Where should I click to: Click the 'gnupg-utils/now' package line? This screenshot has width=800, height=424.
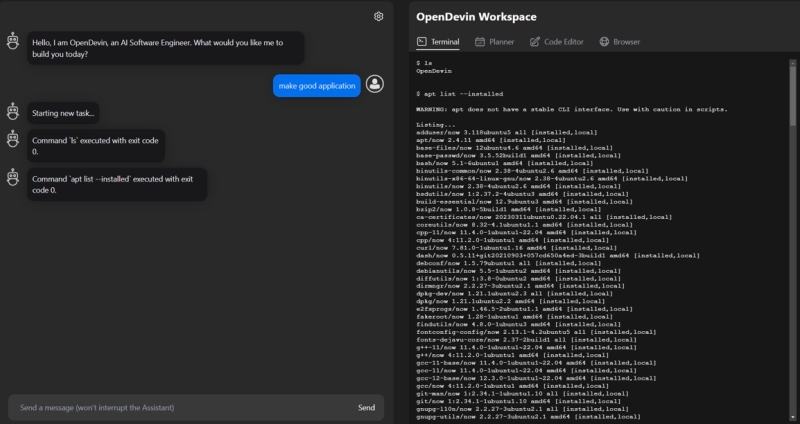coord(529,416)
